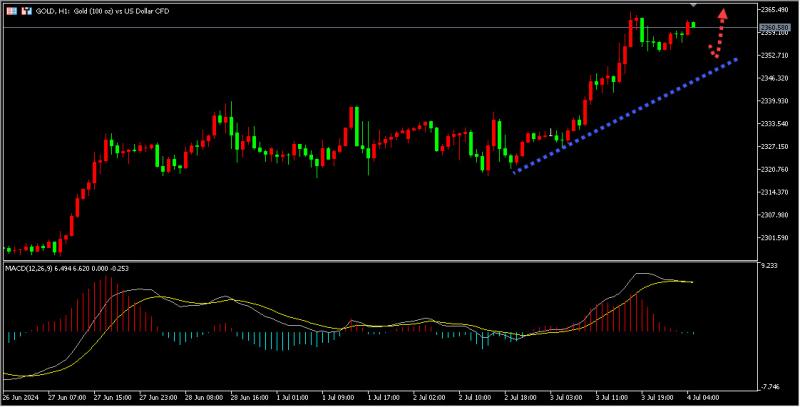
Task: Click the 9.233 MACD scale value
Action: [769, 266]
